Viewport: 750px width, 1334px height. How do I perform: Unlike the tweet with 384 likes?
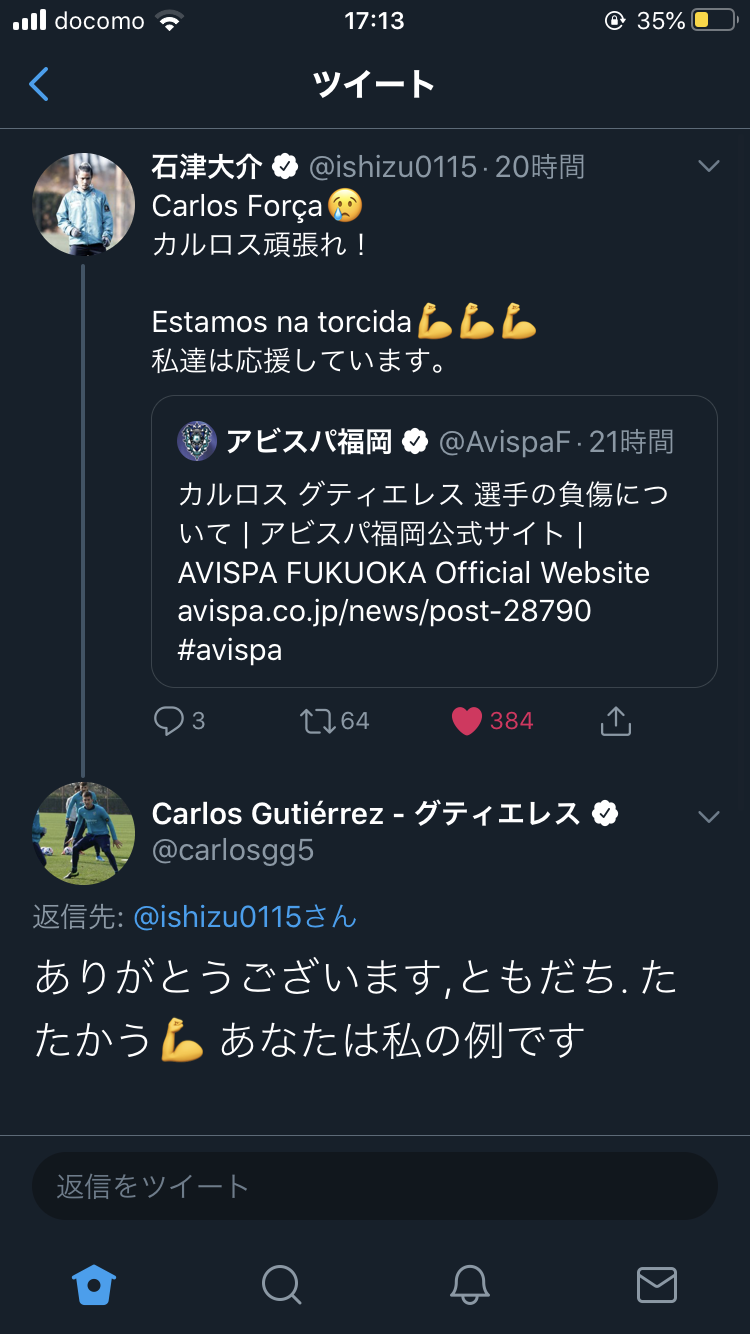pos(467,721)
